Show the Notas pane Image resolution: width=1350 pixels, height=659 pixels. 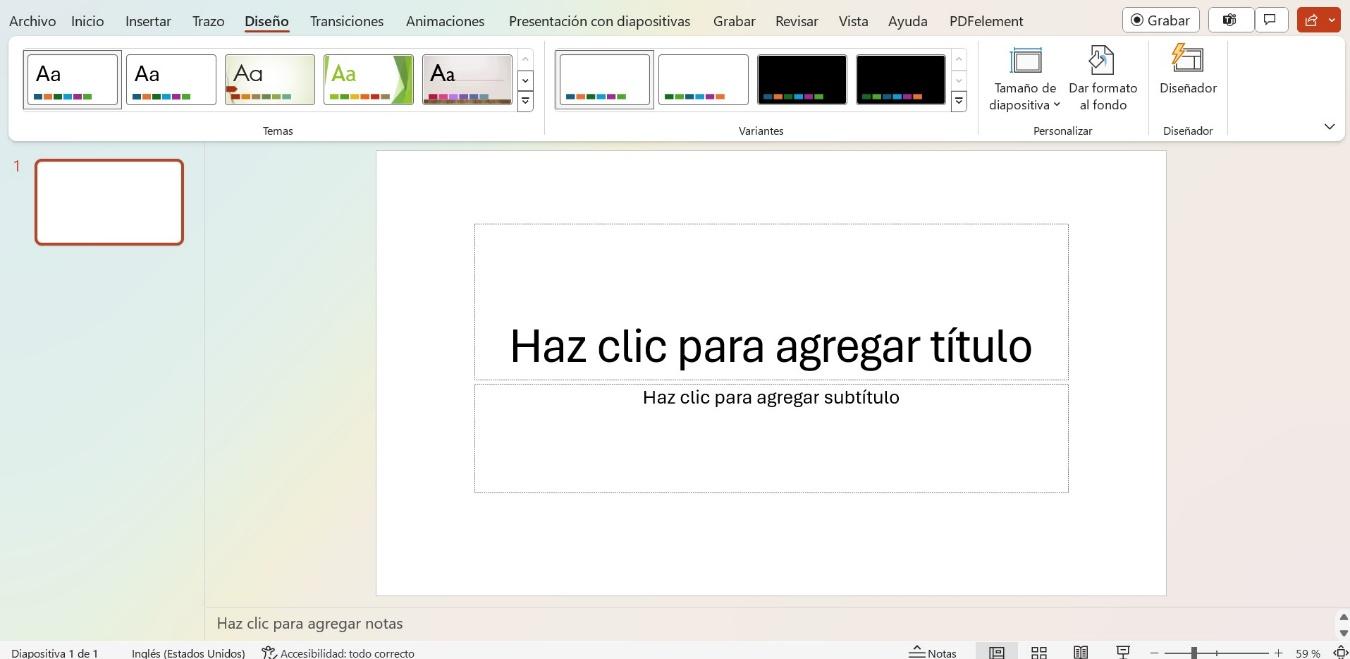[x=934, y=652]
